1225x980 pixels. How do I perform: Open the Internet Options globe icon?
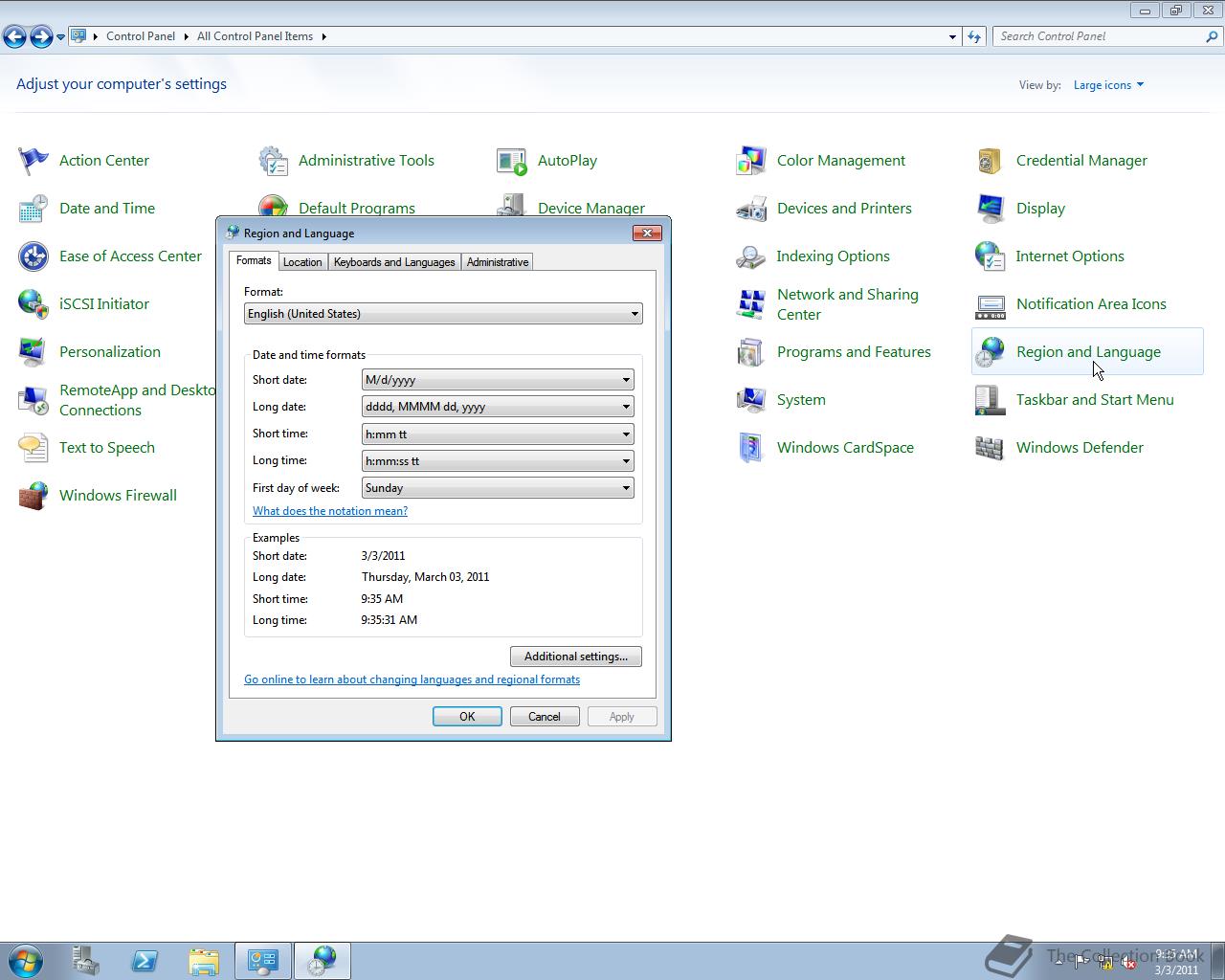point(991,256)
